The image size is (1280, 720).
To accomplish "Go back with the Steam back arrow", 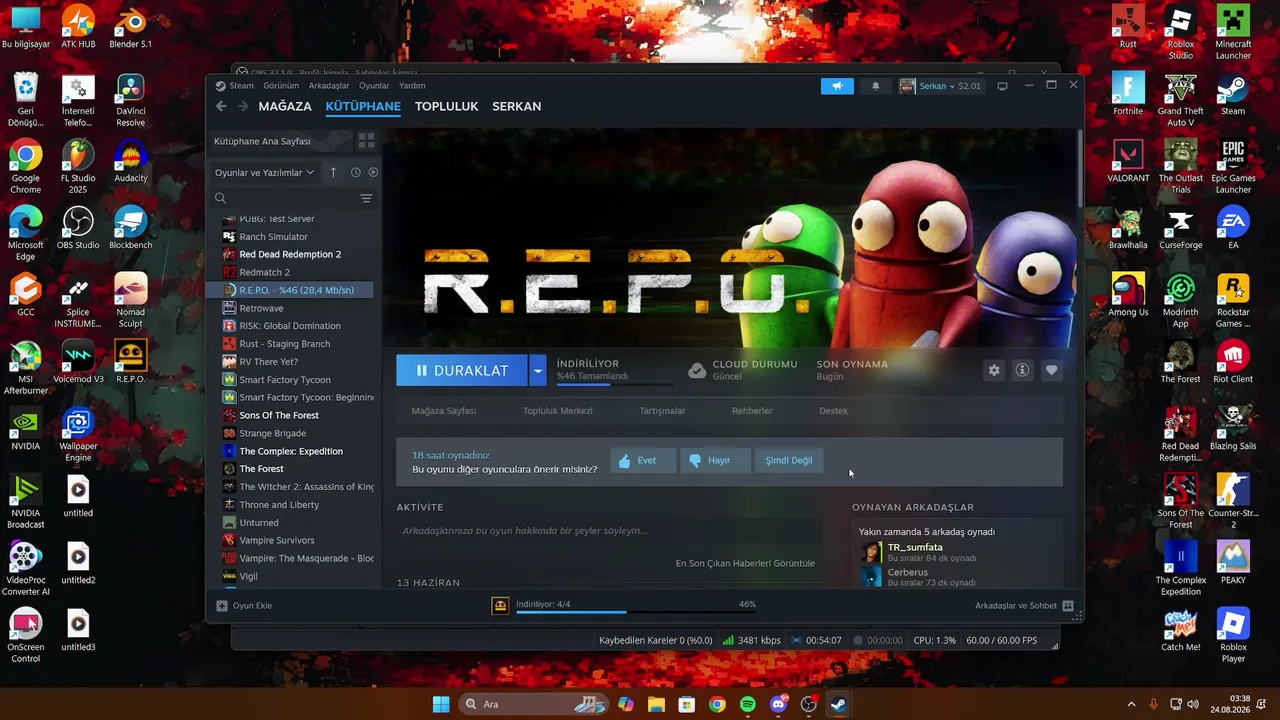I will tap(221, 106).
